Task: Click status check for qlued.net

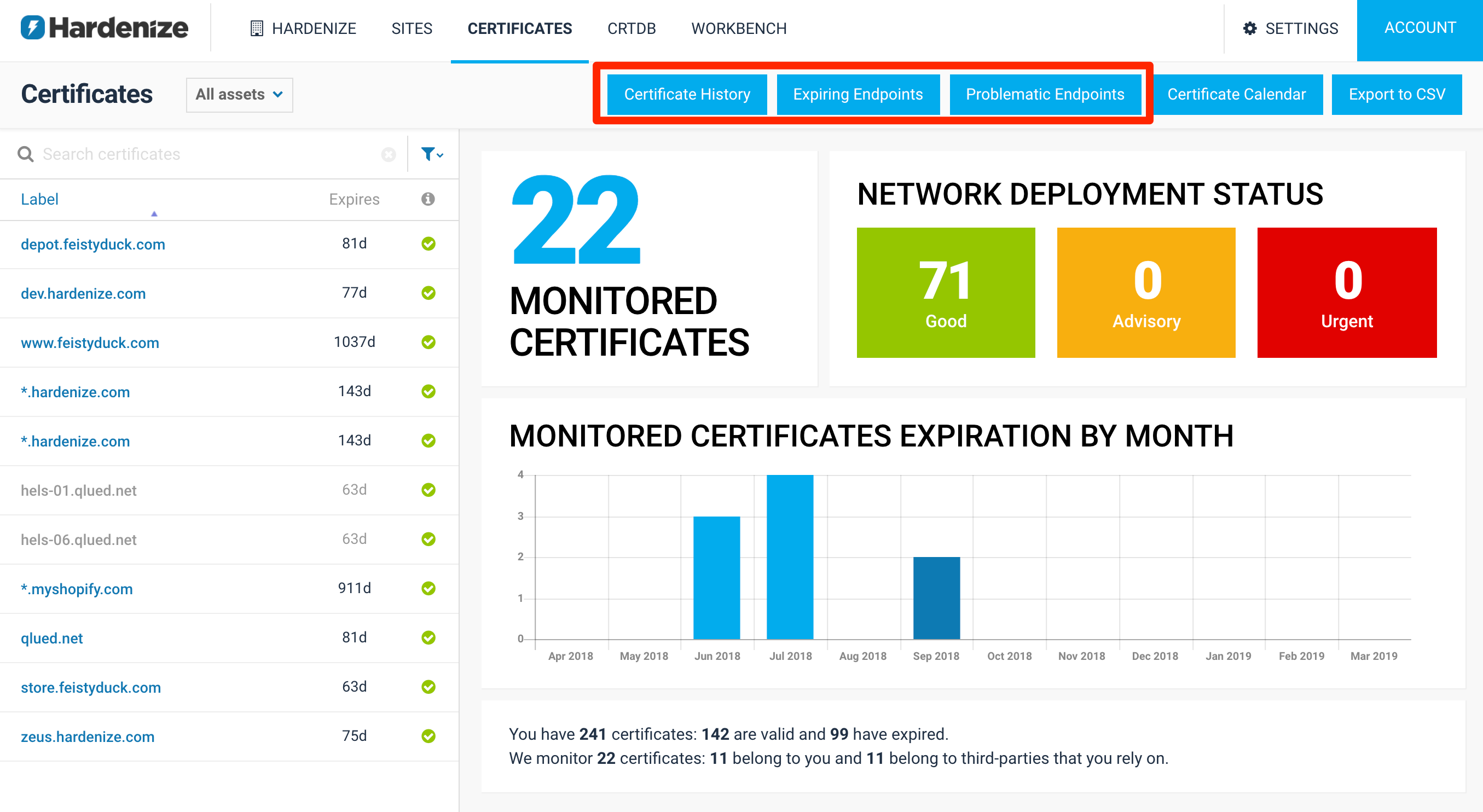Action: pyautogui.click(x=428, y=637)
